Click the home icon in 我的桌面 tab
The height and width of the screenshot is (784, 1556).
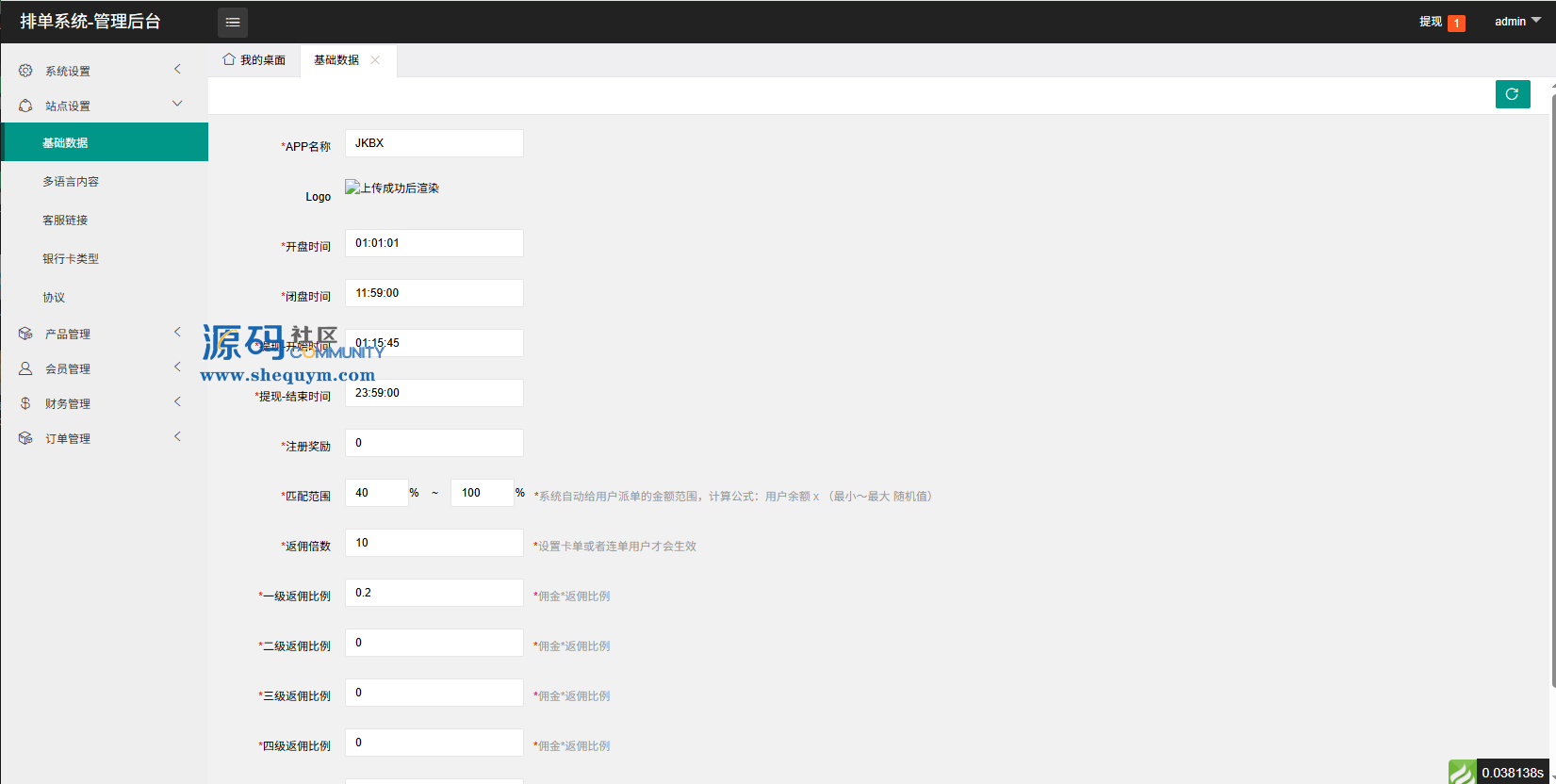coord(228,59)
